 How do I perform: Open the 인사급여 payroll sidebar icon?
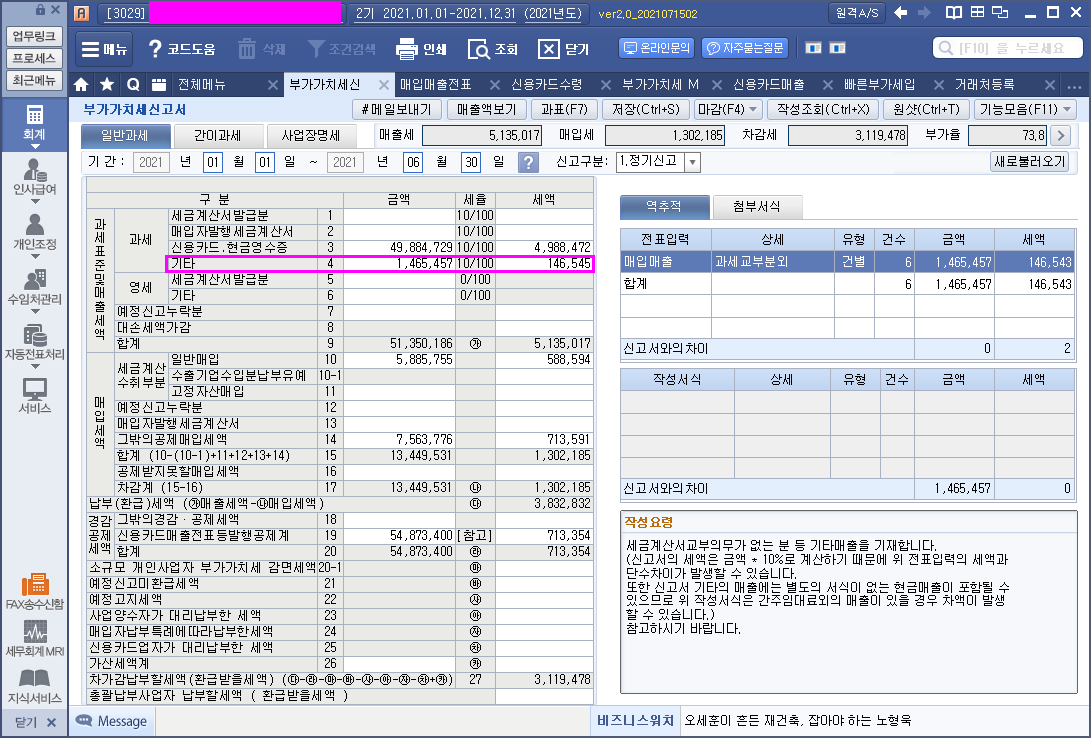point(34,174)
